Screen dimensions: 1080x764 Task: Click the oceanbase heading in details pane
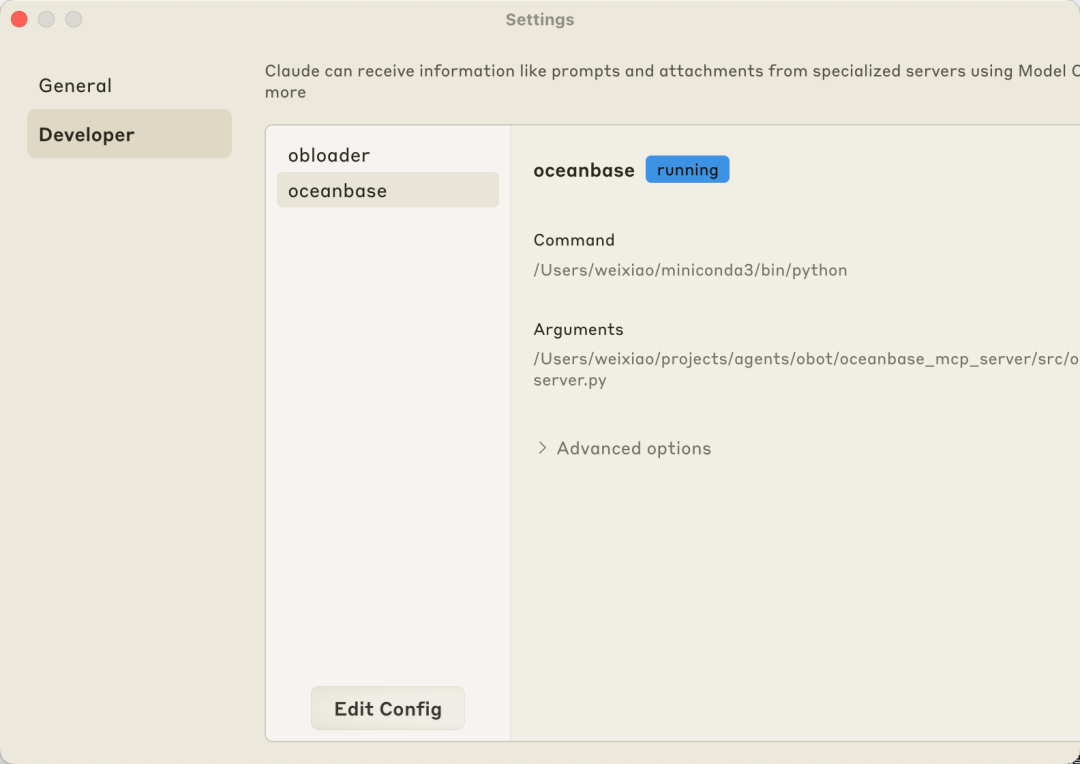click(584, 170)
